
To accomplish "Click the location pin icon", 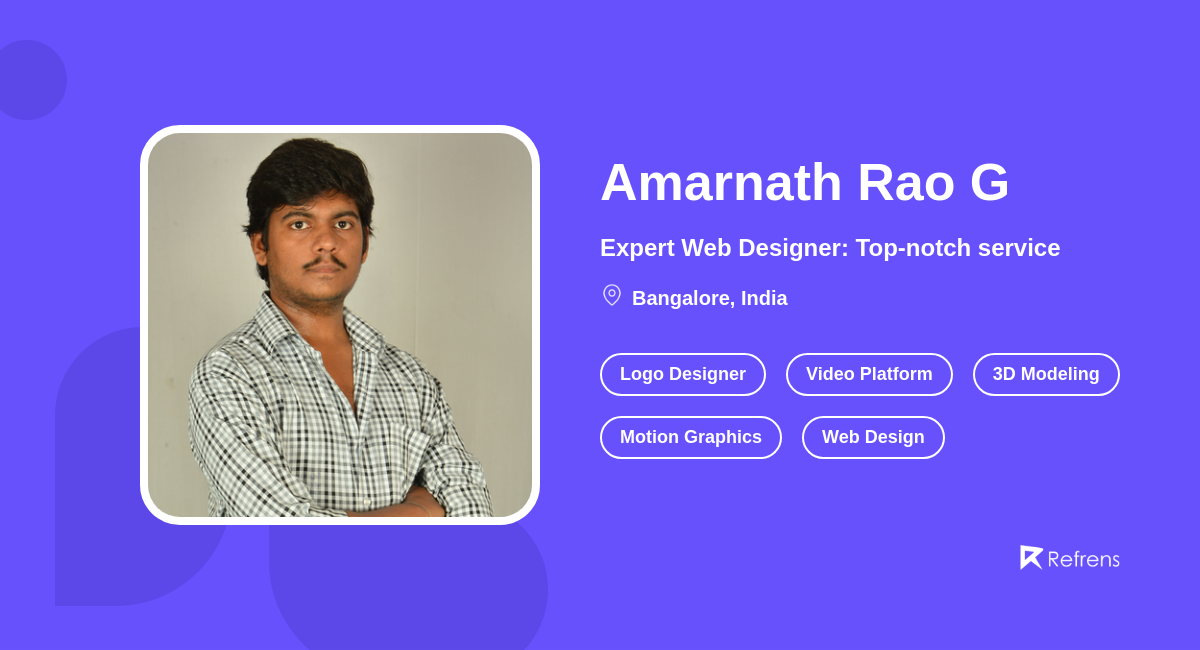I will pos(611,295).
